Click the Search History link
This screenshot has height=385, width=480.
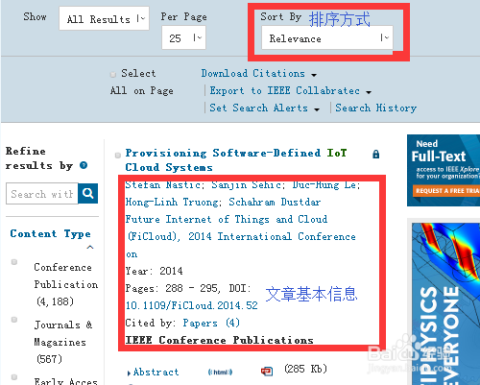(376, 108)
